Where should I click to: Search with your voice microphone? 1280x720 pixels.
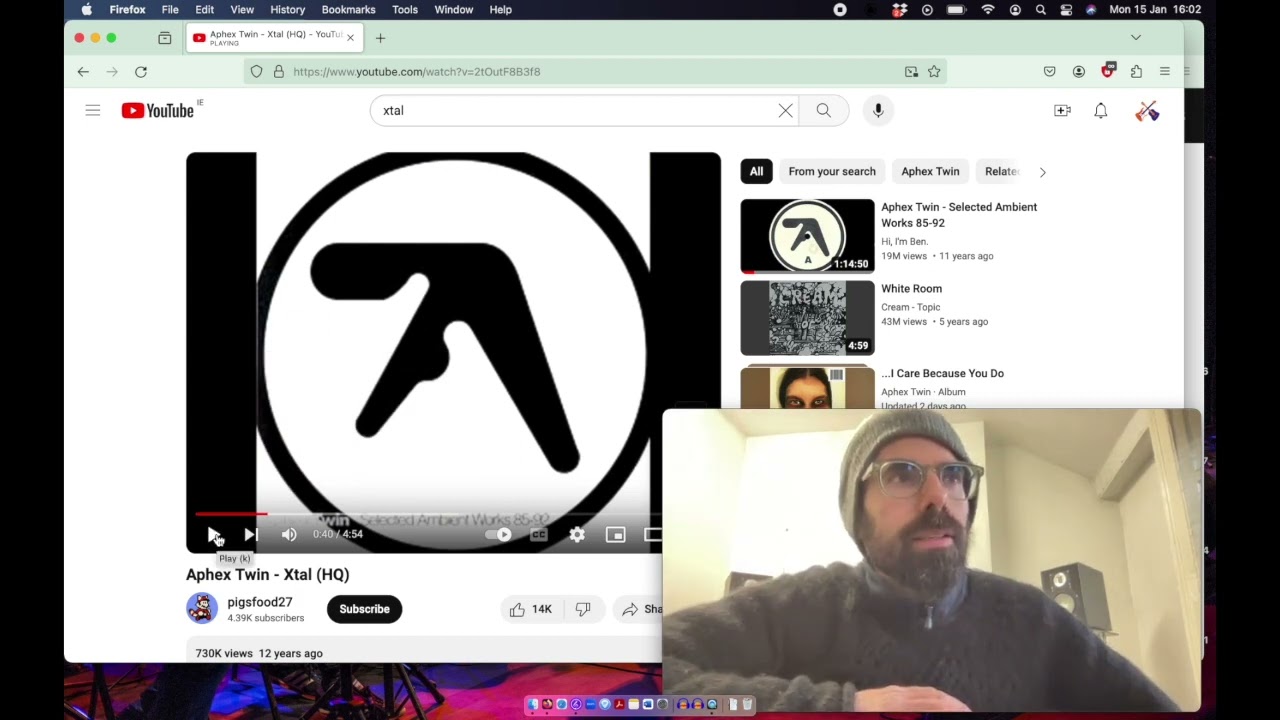878,111
